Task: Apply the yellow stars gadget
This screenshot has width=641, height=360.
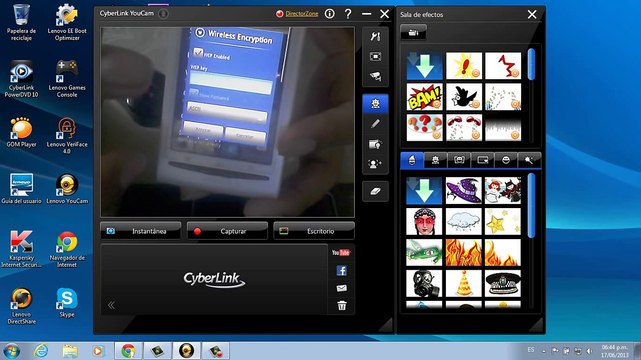Action: pyautogui.click(x=503, y=221)
